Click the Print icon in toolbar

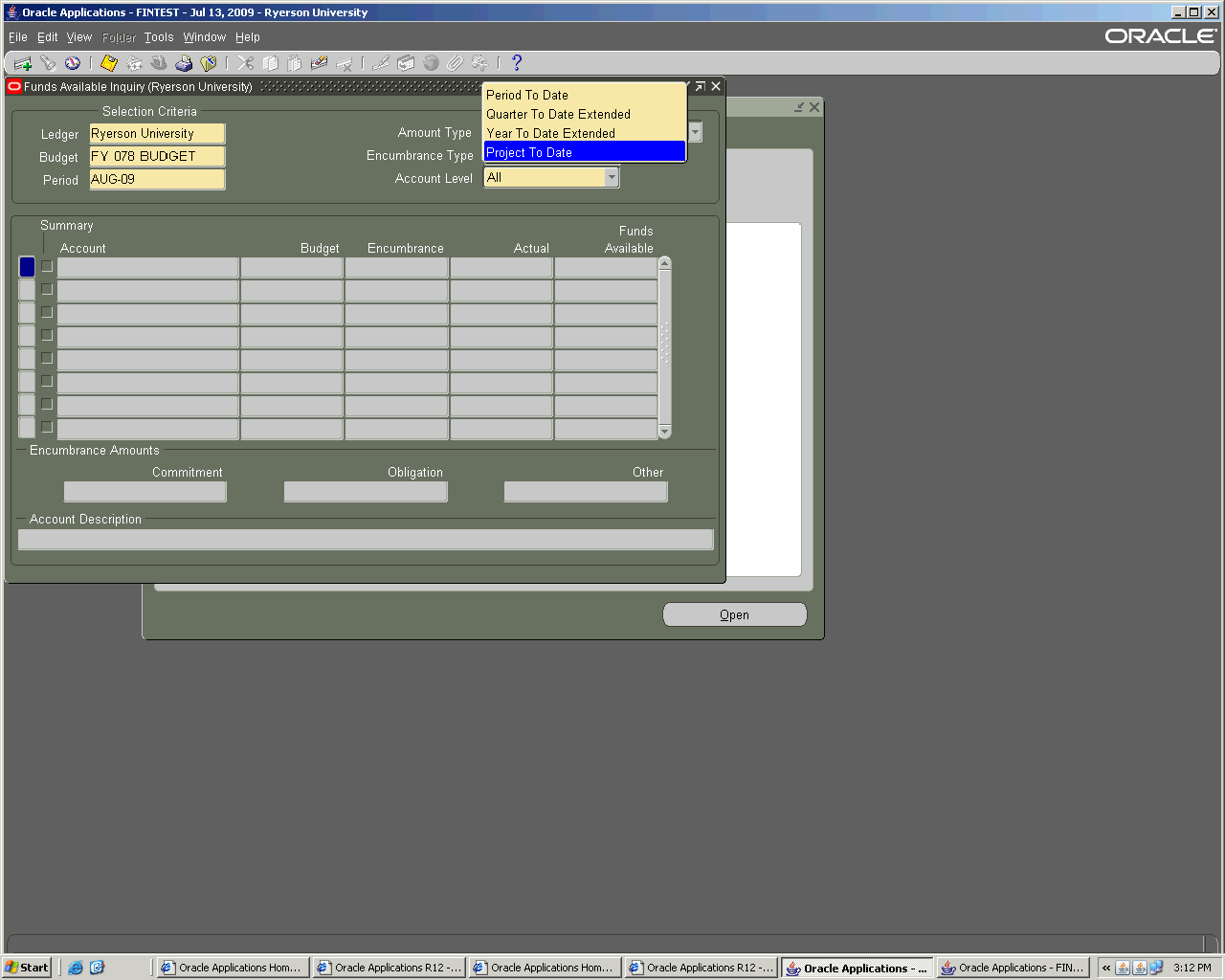184,63
